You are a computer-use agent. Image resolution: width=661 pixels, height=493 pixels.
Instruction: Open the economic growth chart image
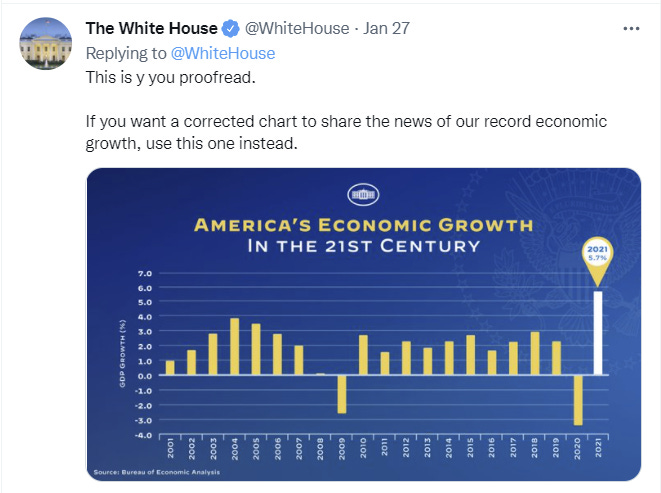pyautogui.click(x=363, y=324)
